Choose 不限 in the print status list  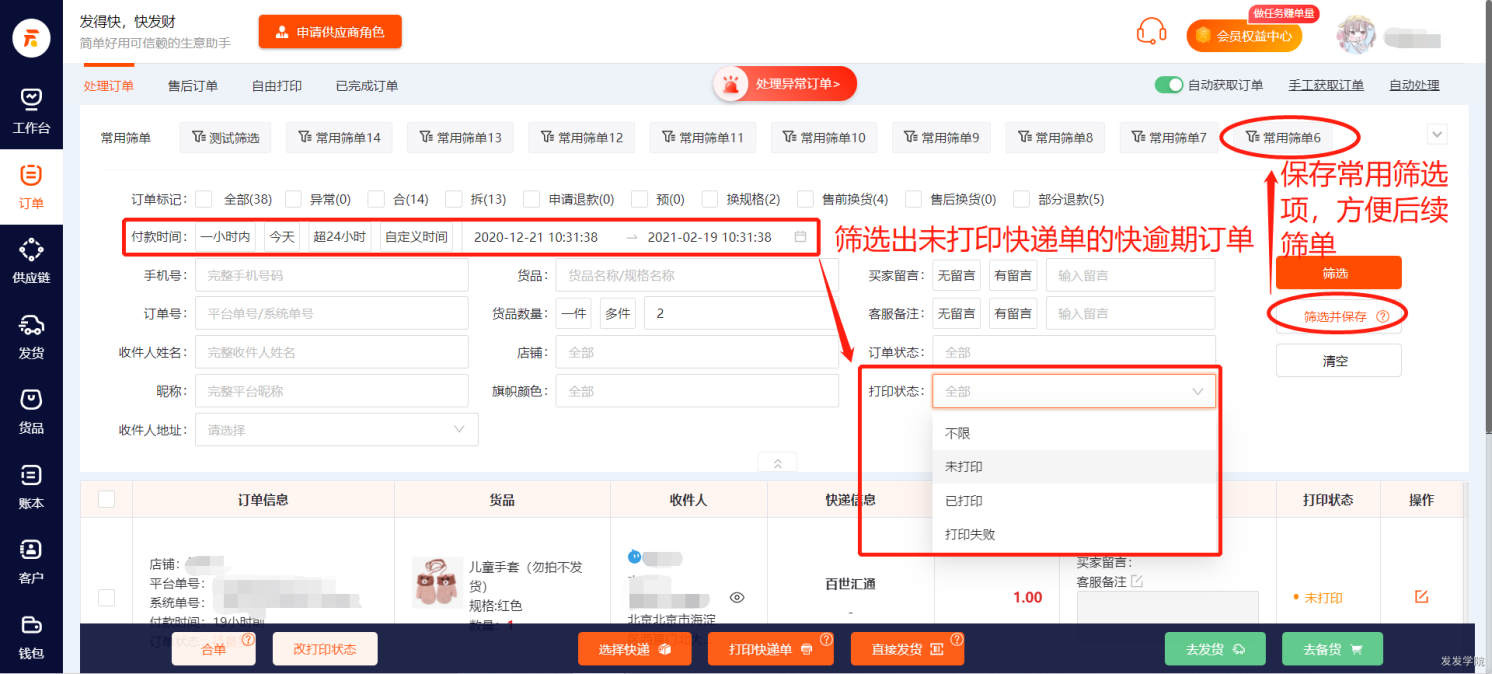point(1075,433)
